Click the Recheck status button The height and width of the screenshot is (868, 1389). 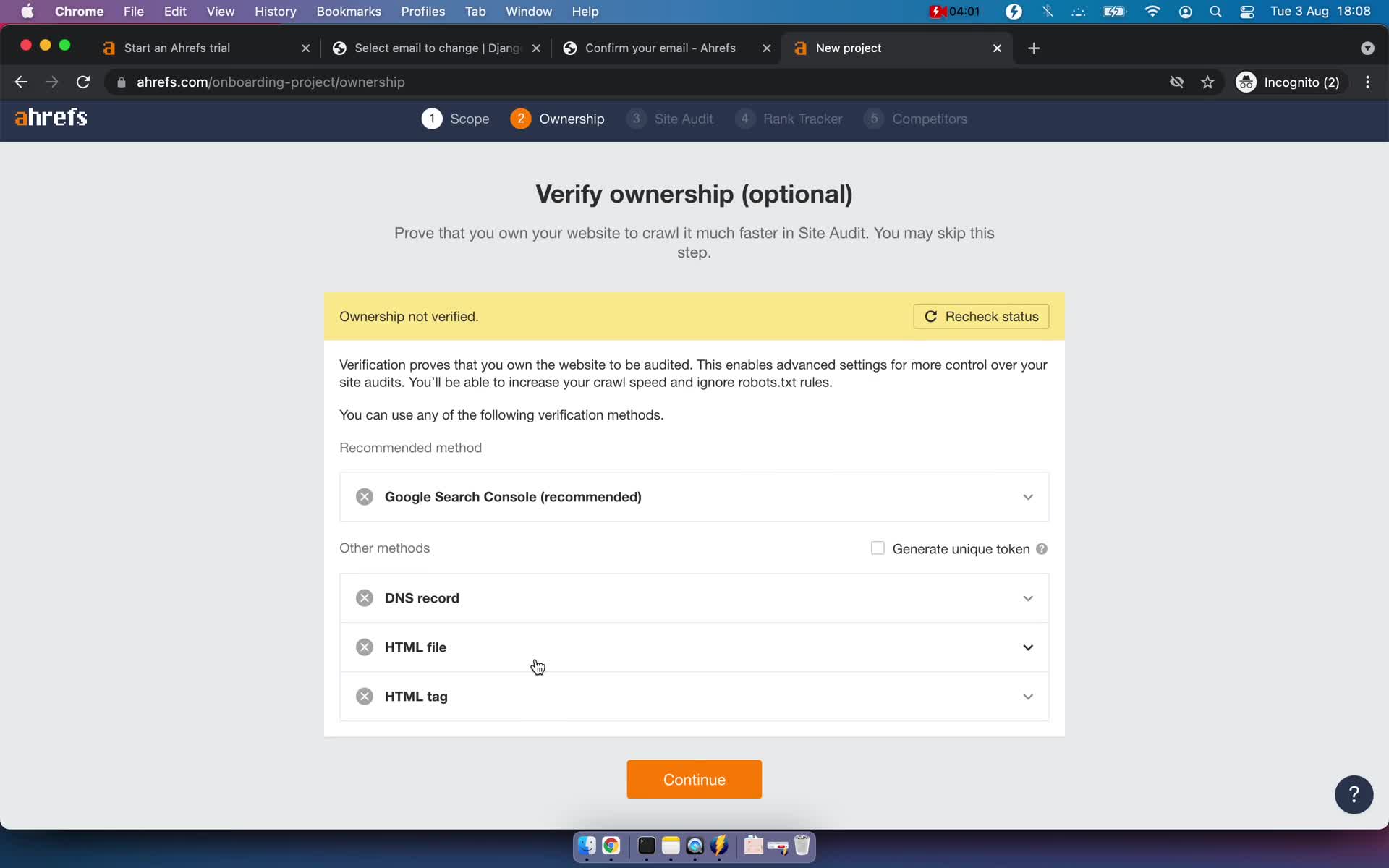click(x=982, y=316)
